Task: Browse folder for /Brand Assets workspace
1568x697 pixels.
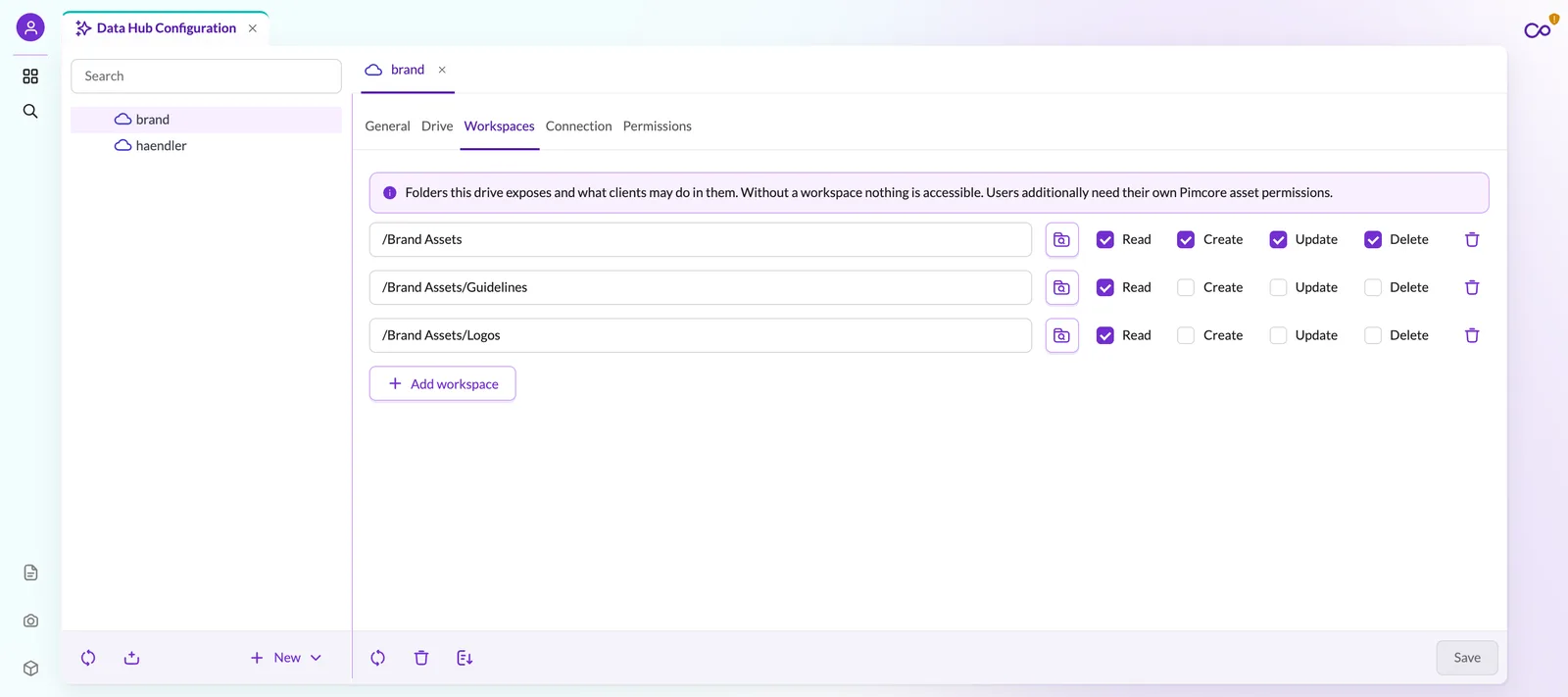Action: pos(1061,240)
